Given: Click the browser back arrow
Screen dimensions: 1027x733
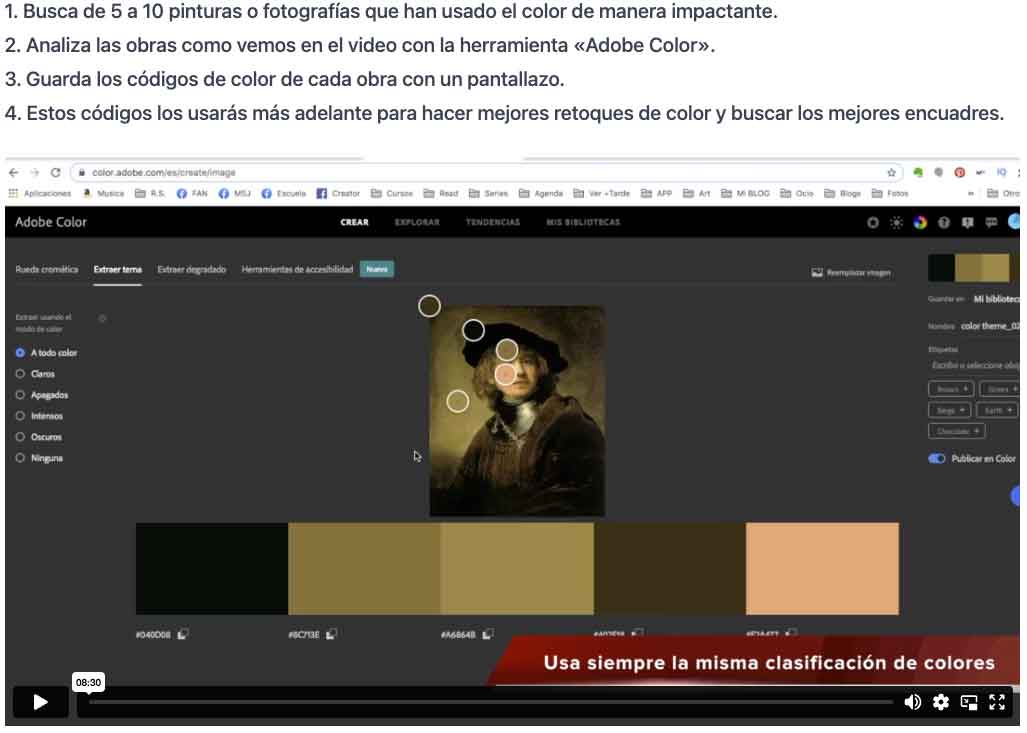Looking at the screenshot, I should [14, 172].
